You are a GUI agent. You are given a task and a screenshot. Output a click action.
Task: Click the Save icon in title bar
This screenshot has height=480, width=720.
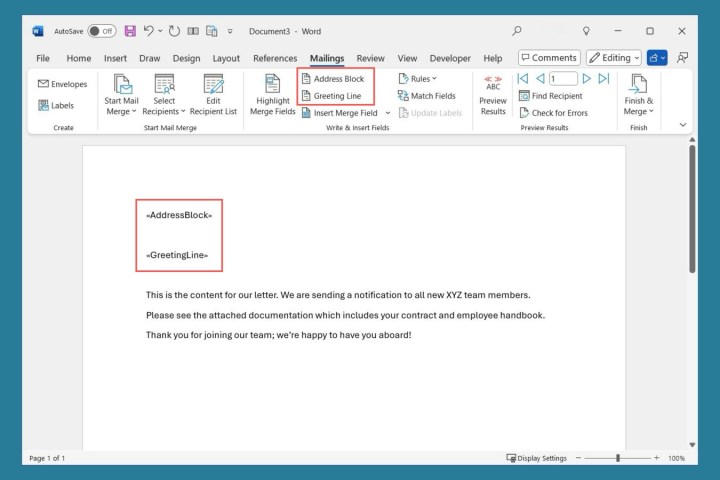(130, 31)
